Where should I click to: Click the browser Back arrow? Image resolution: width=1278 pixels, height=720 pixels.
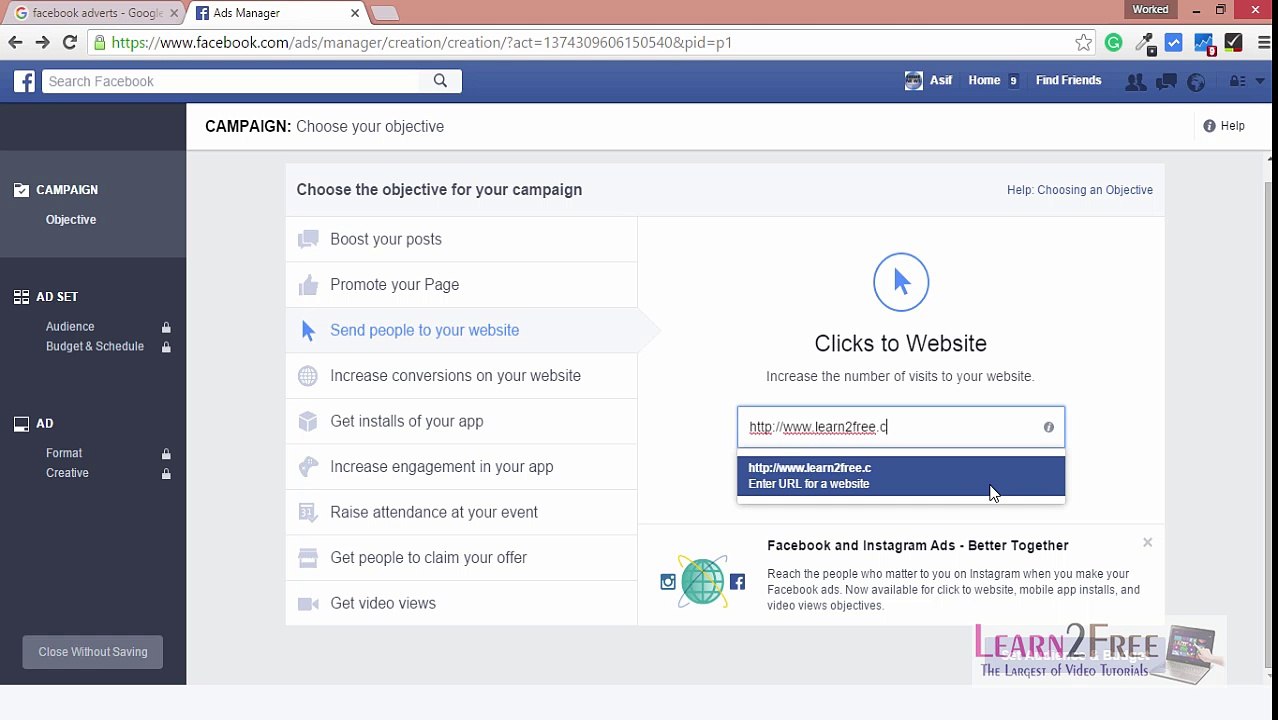pos(15,42)
